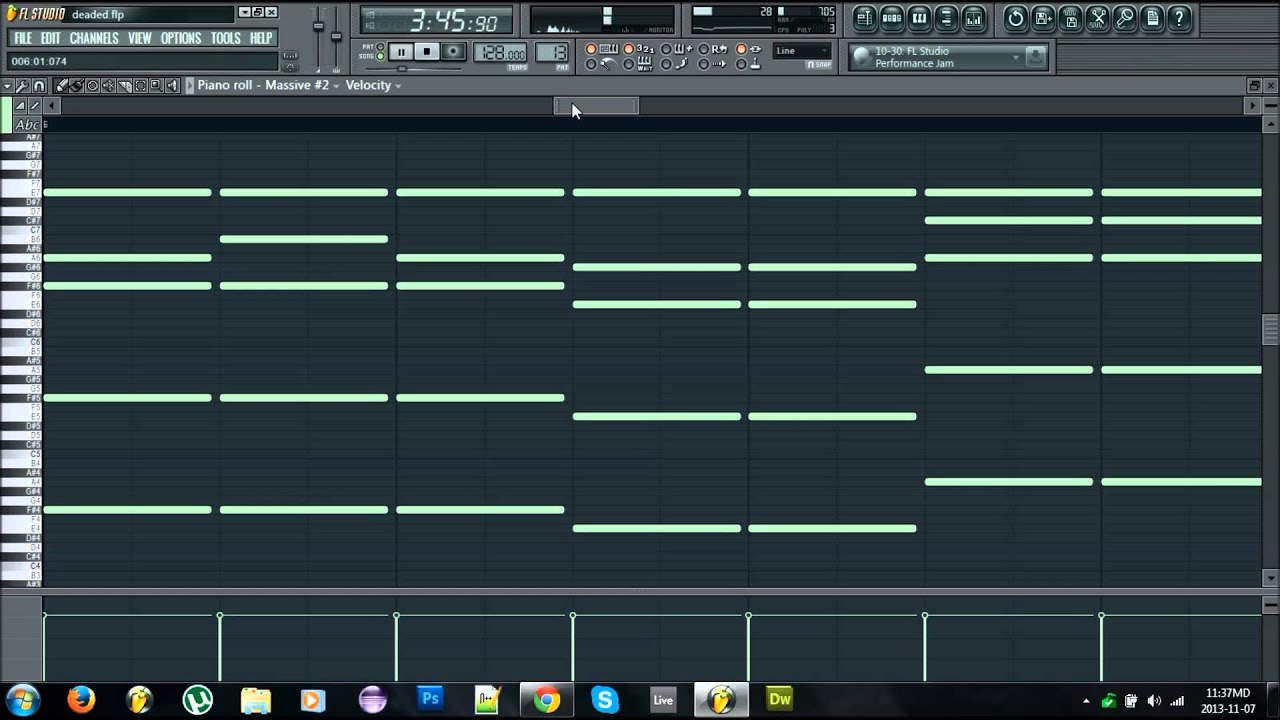Image resolution: width=1280 pixels, height=720 pixels.
Task: Open the TOOLS menu
Action: point(226,38)
